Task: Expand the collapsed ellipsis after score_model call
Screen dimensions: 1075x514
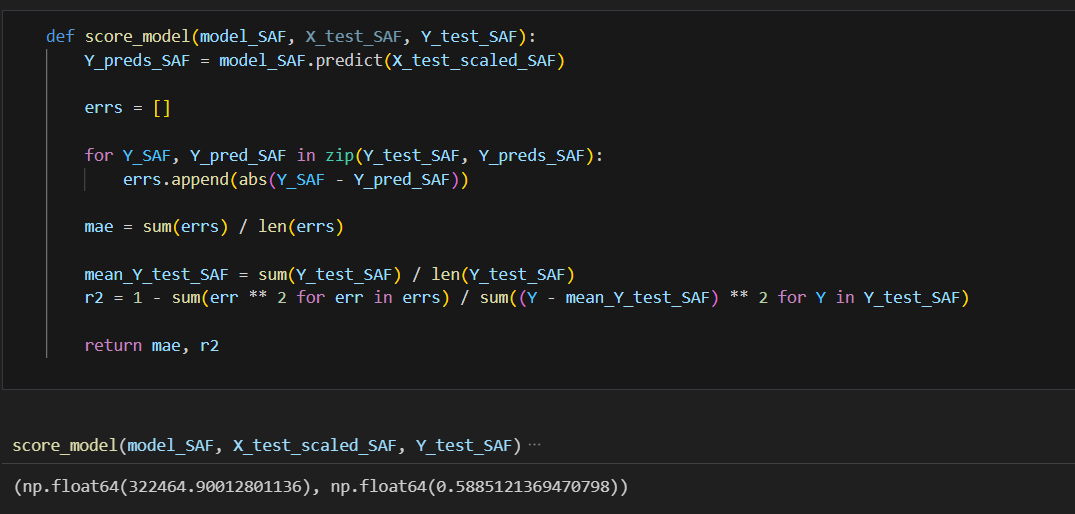Action: [535, 445]
